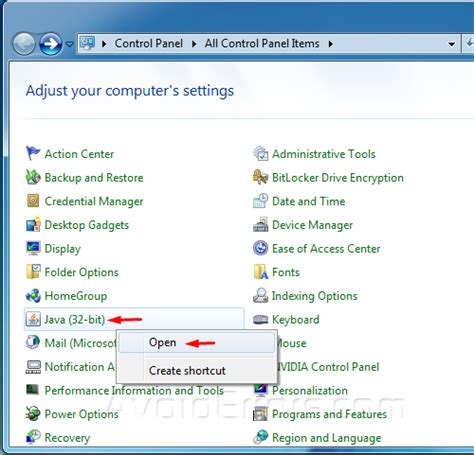Choose Open in the context menu

197,342
